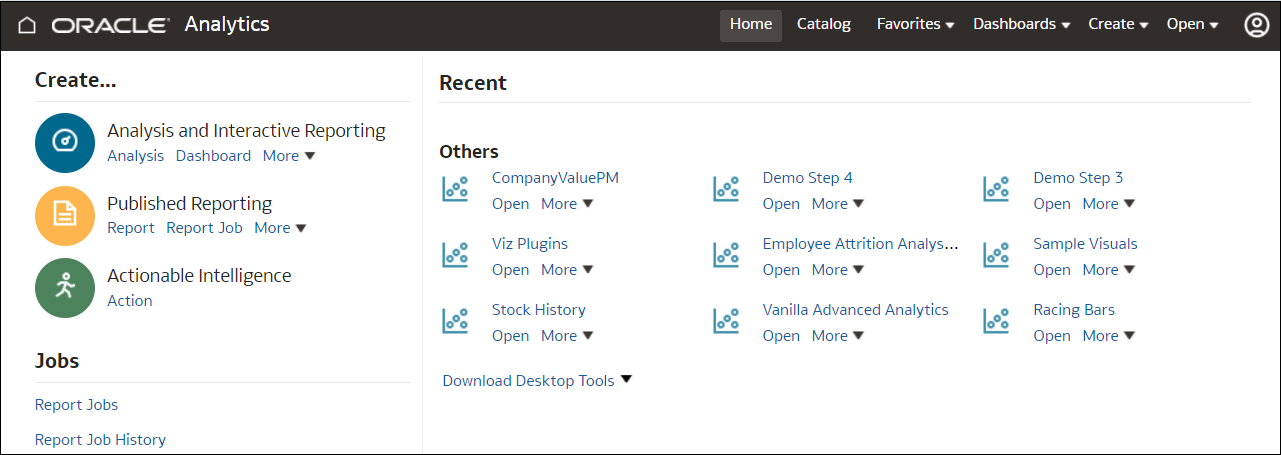This screenshot has width=1281, height=455.
Task: Click the Demo Step 4 chart icon
Action: coord(726,189)
